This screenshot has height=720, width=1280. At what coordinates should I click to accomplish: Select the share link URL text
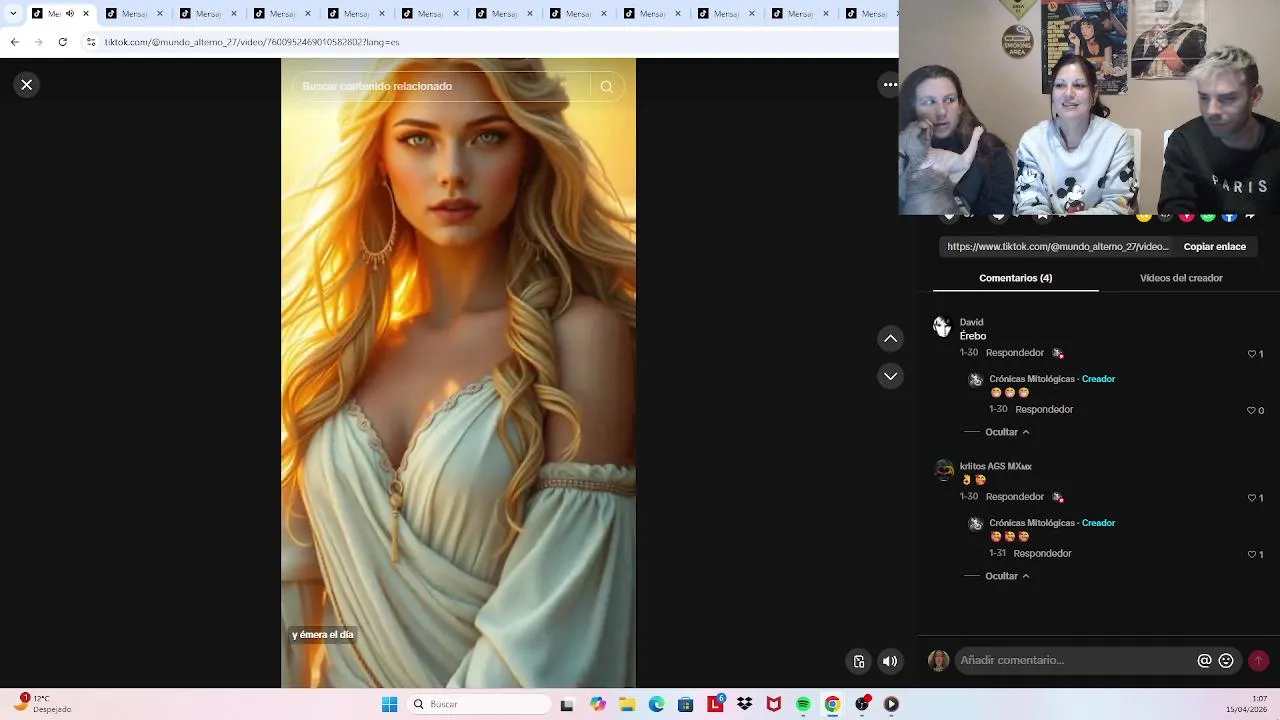click(1057, 246)
